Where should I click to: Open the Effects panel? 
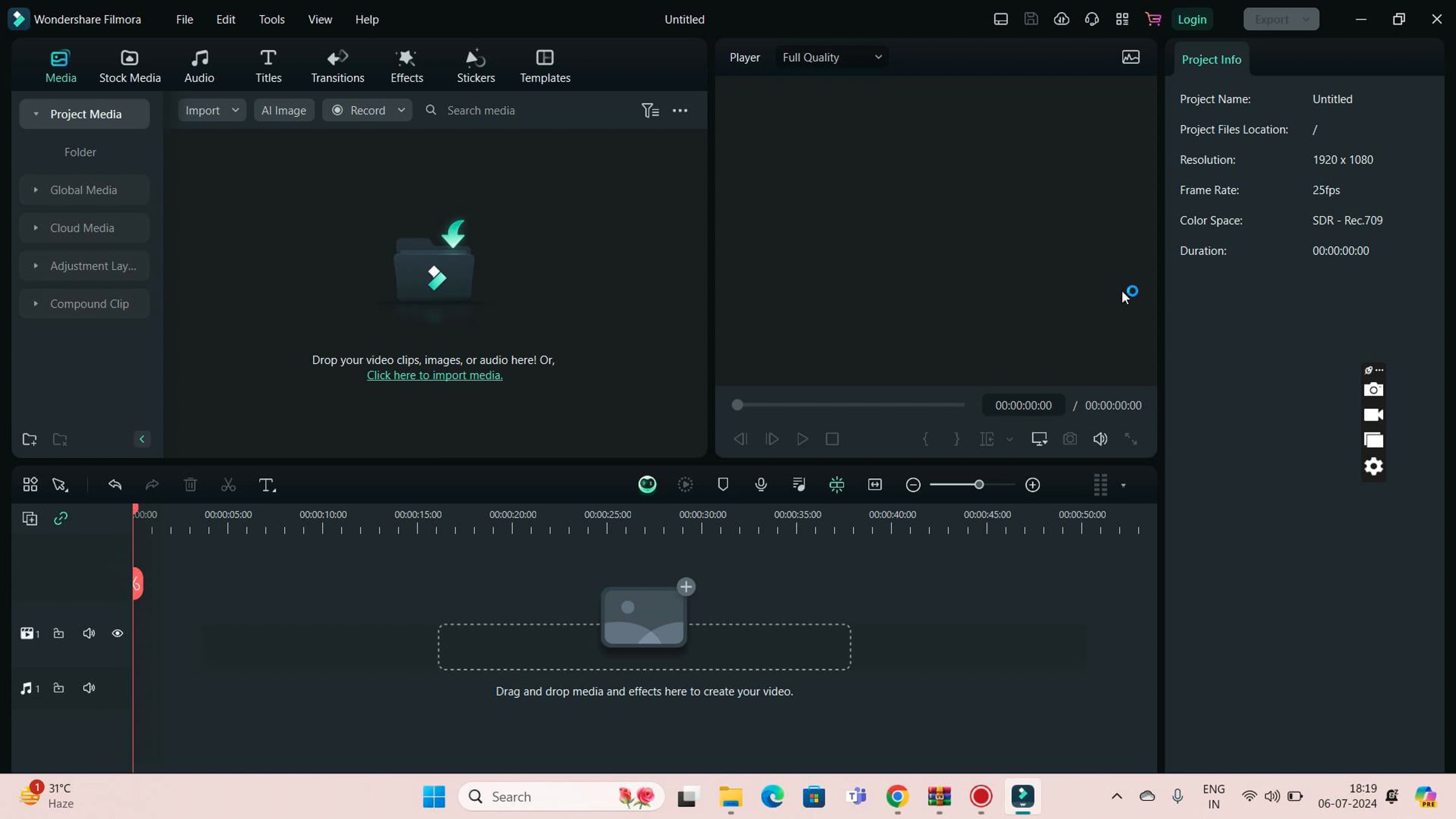406,65
